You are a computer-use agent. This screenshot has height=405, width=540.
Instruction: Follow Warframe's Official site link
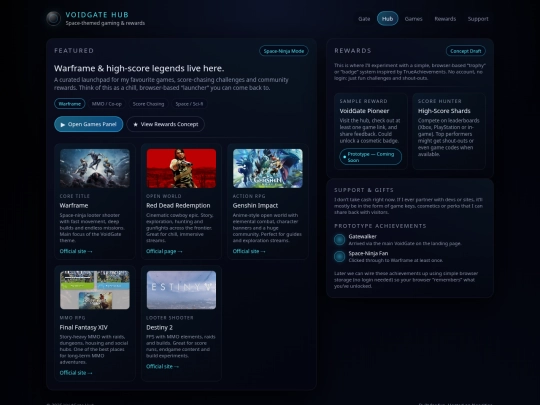pos(76,251)
